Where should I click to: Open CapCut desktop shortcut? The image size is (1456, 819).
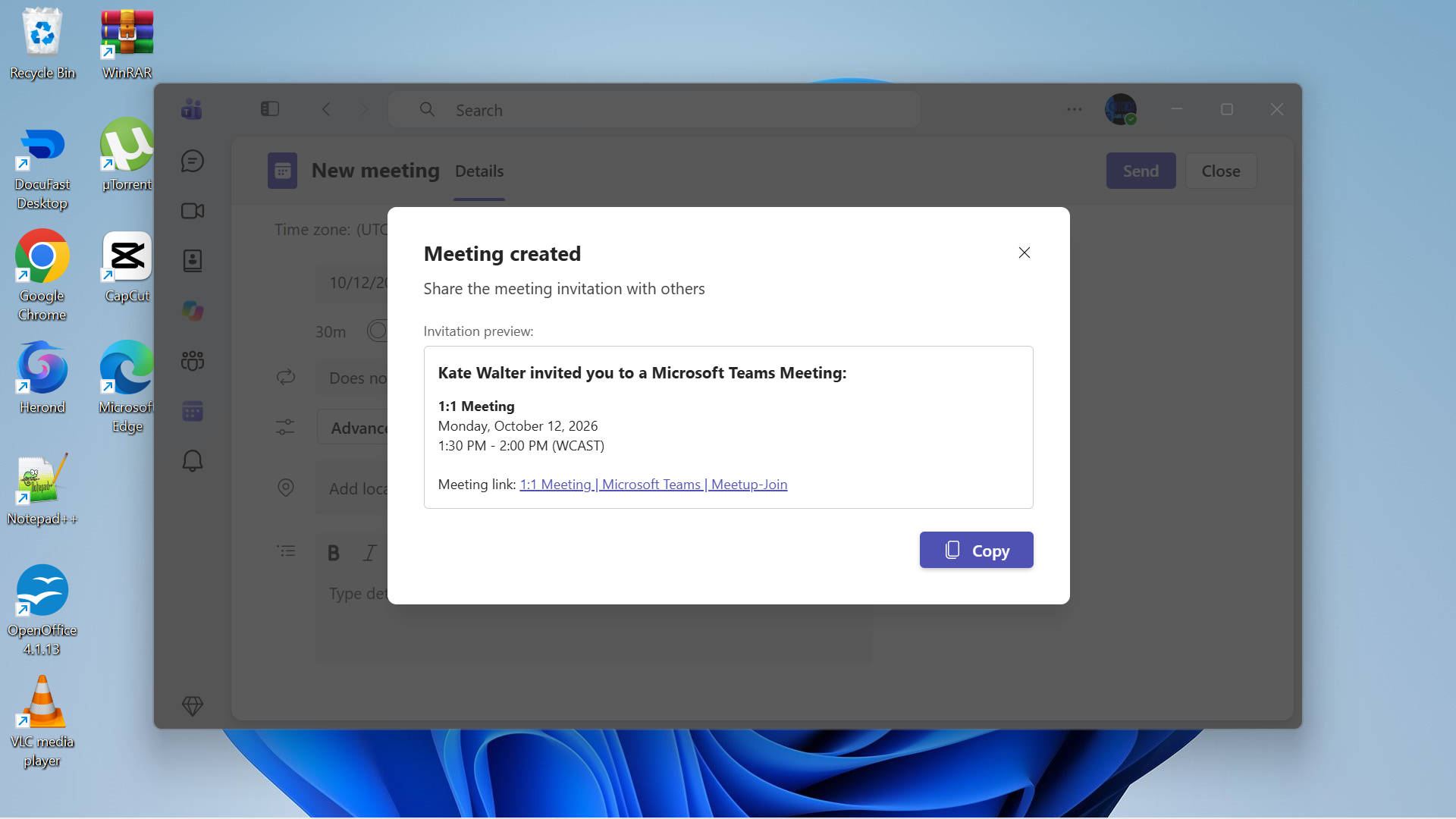127,267
